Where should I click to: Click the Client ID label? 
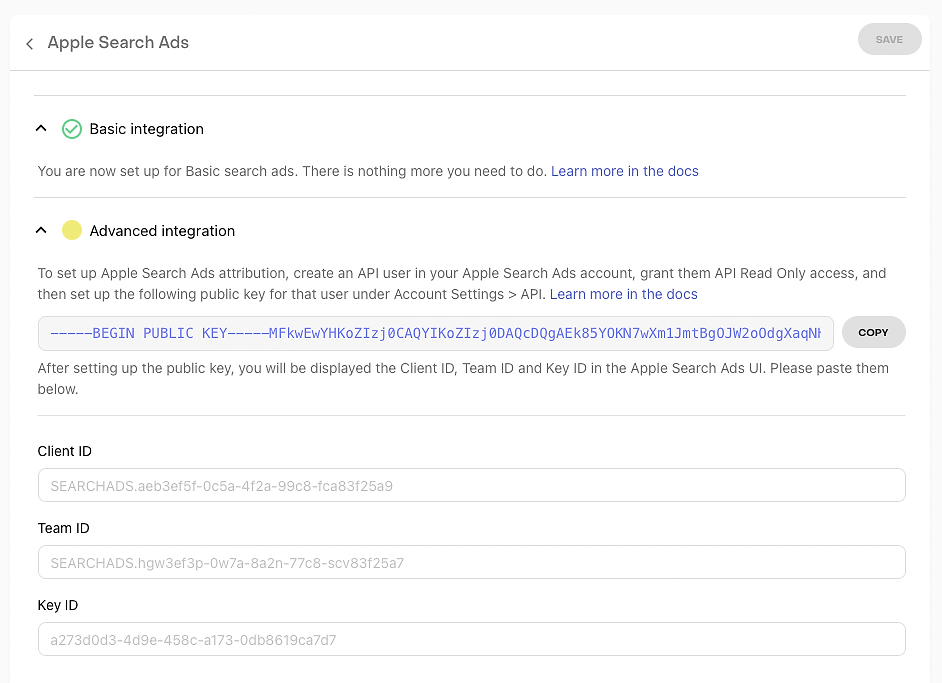pos(64,451)
